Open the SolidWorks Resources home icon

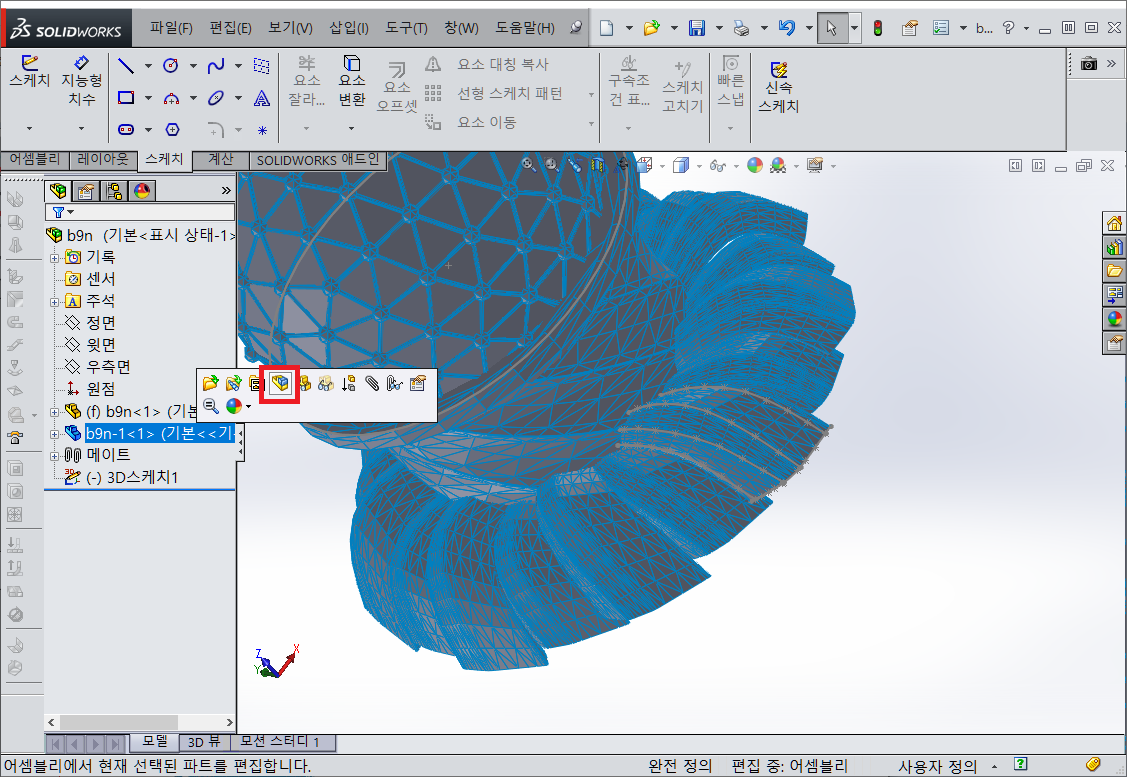pos(1114,224)
